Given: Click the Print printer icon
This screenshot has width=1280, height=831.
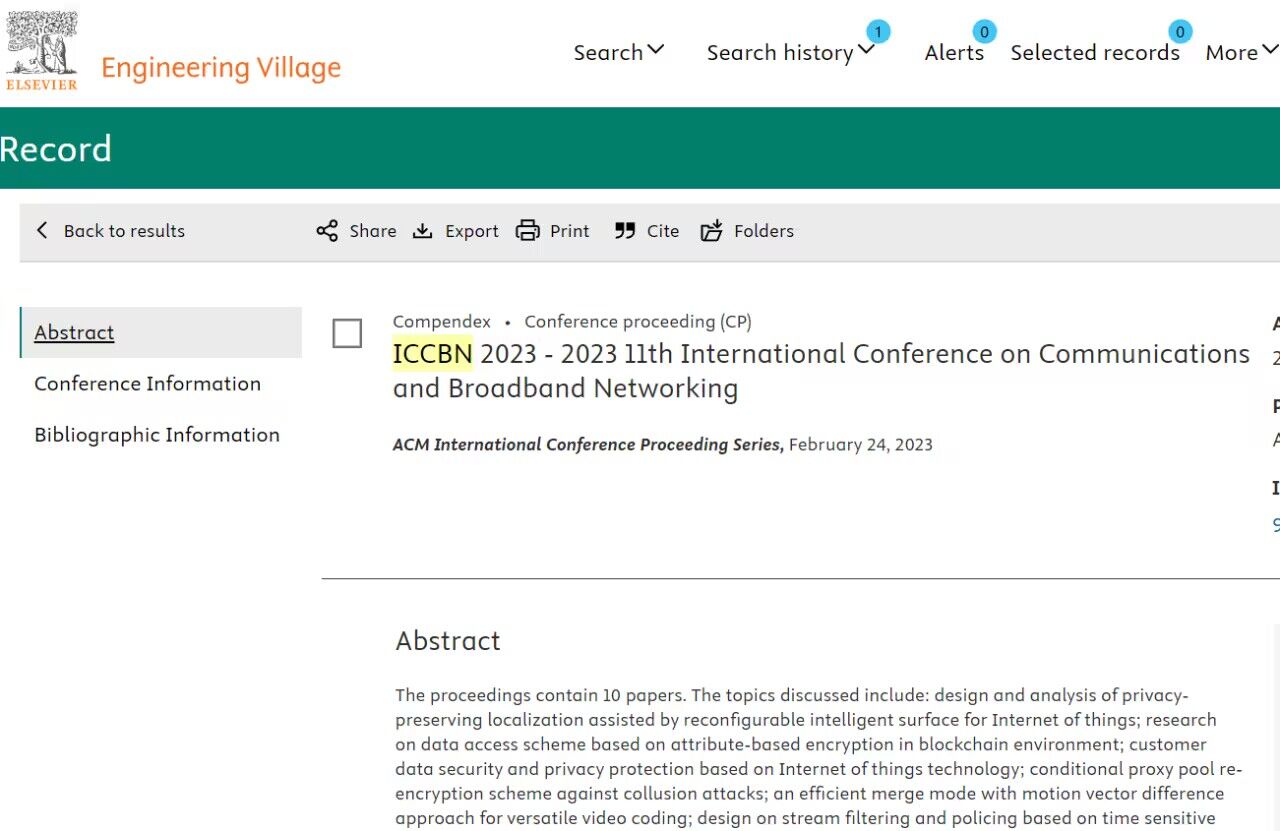Looking at the screenshot, I should (527, 231).
